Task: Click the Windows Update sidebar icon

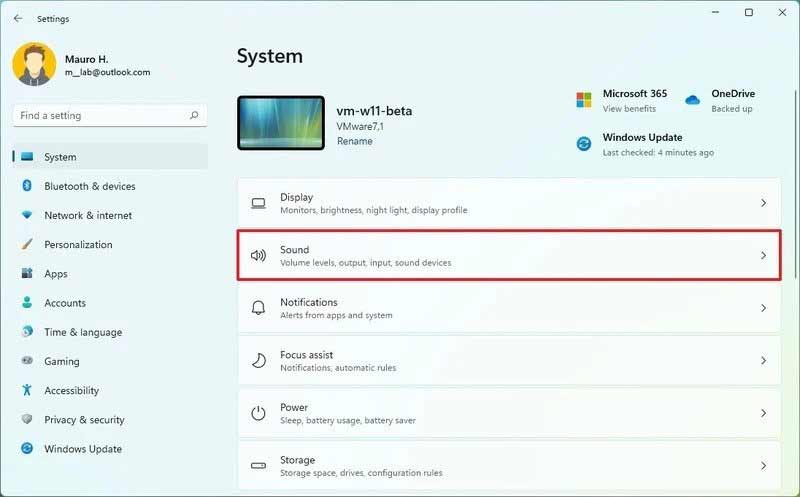Action: coord(27,448)
